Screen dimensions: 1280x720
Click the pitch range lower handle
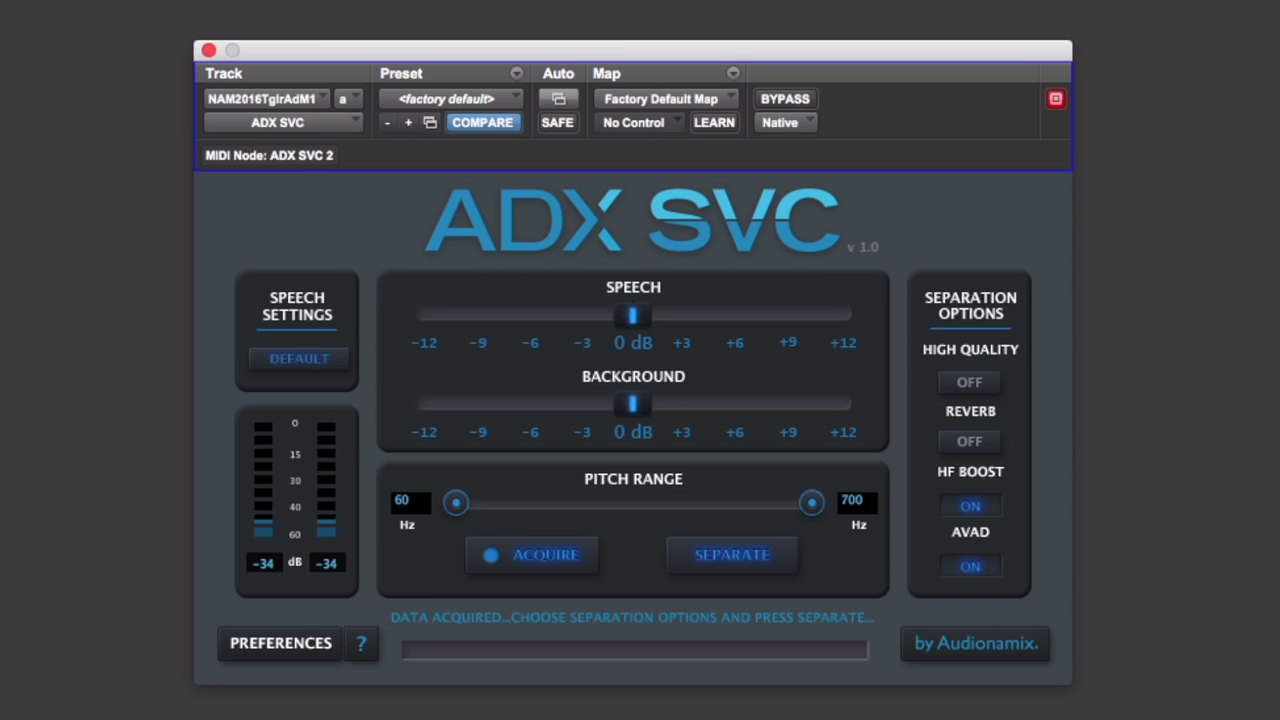pos(456,503)
